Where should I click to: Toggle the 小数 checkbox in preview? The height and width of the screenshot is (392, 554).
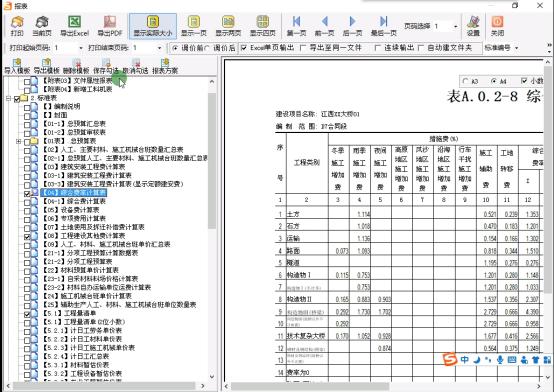click(x=524, y=81)
